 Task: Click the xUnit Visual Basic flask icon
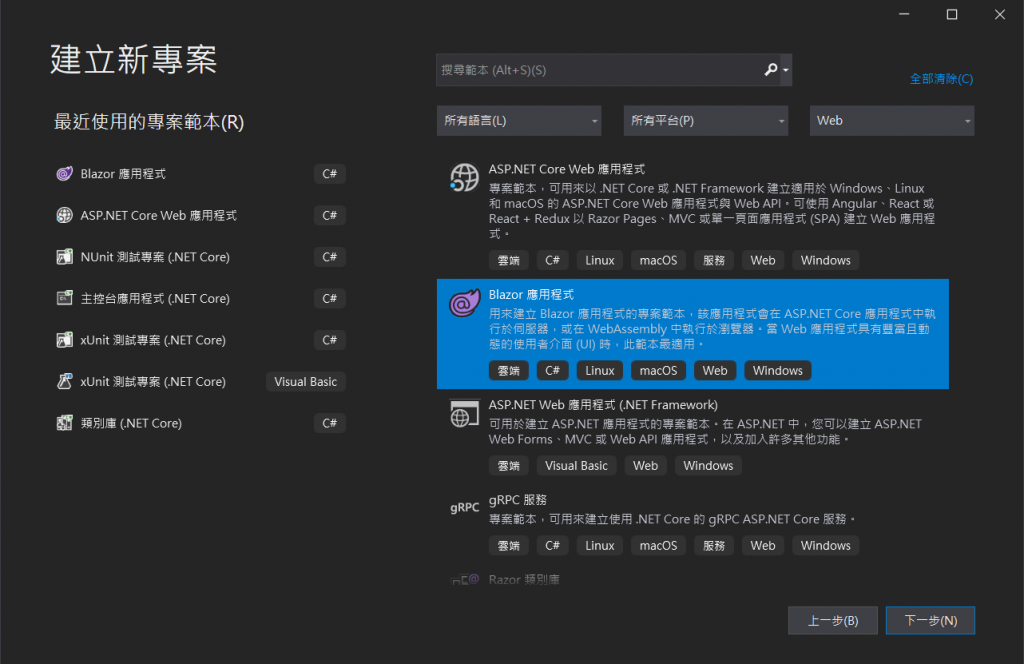click(64, 381)
